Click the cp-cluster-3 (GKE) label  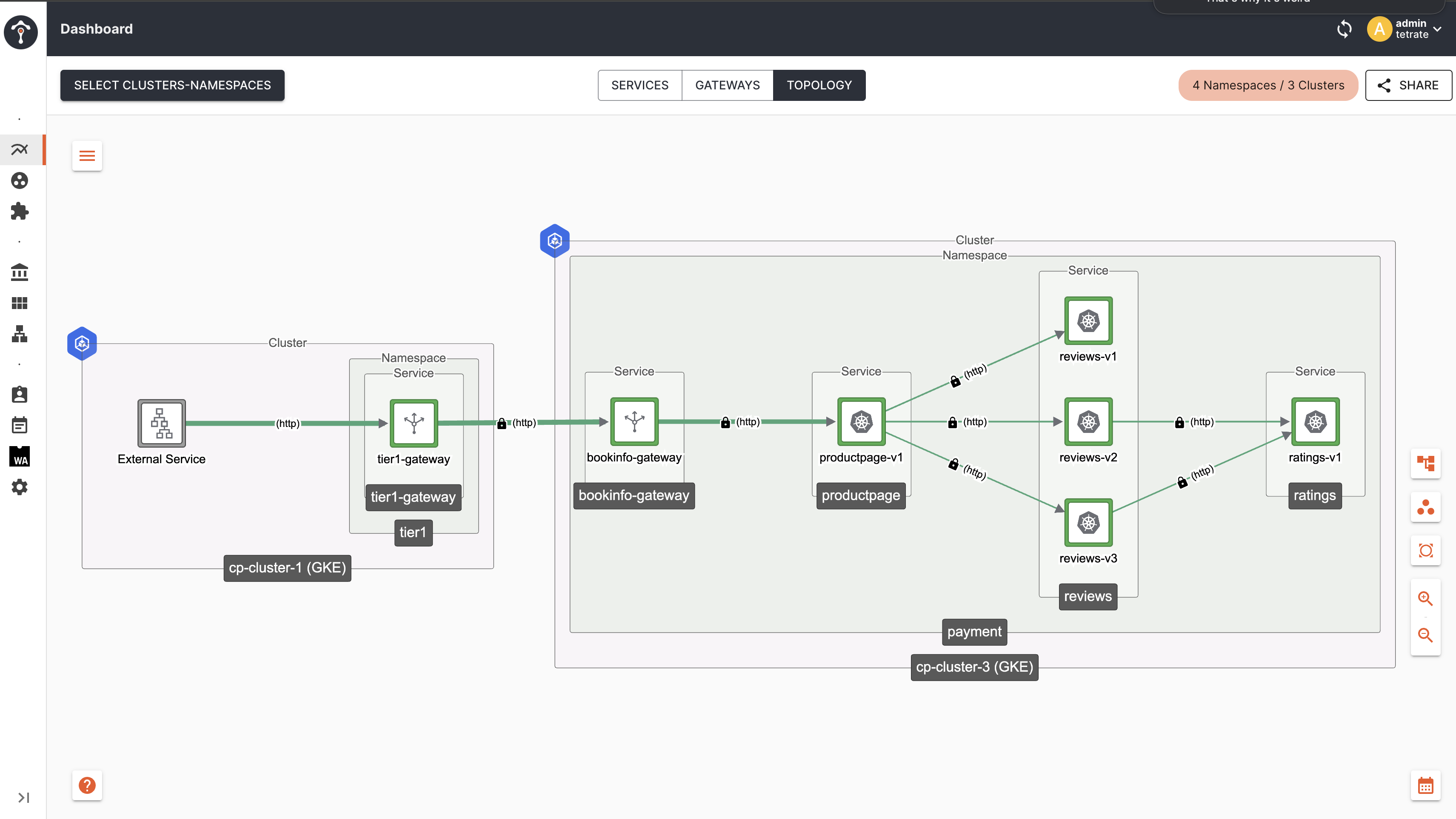point(974,667)
